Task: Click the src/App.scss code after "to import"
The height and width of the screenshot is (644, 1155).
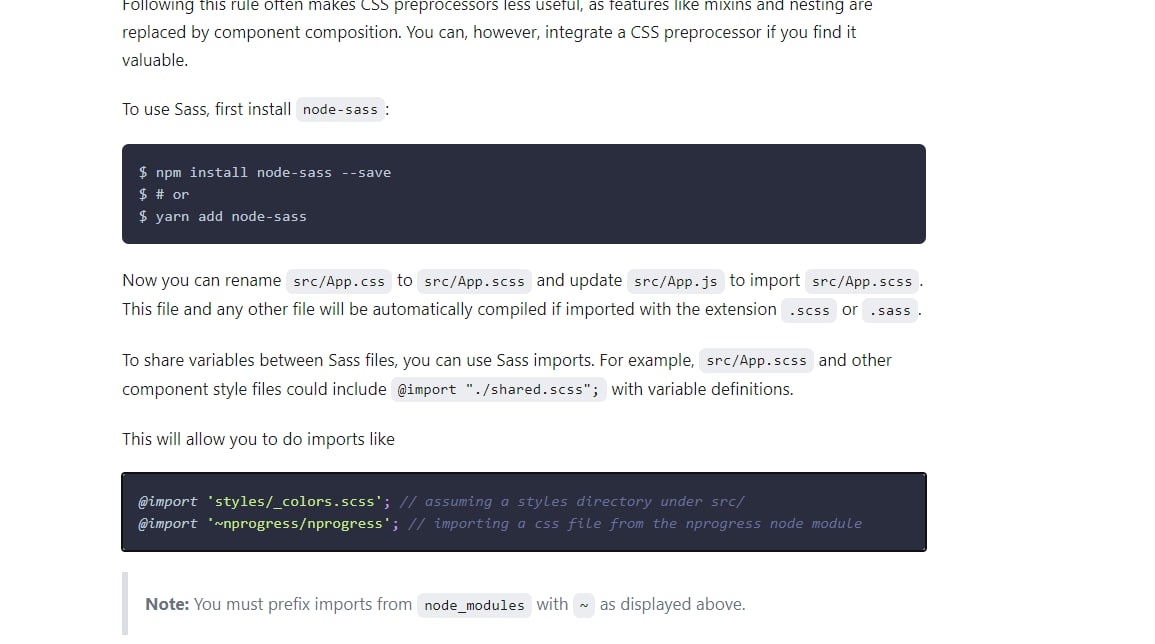Action: [862, 282]
